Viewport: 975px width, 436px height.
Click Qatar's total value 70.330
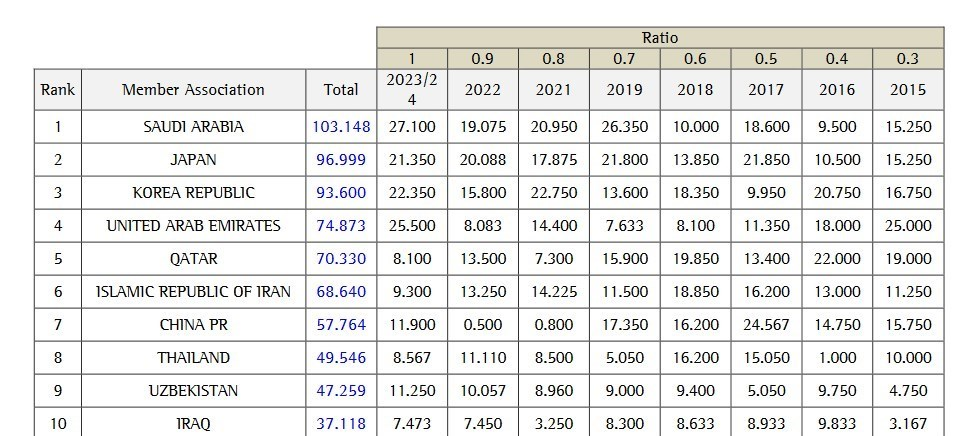pos(341,259)
